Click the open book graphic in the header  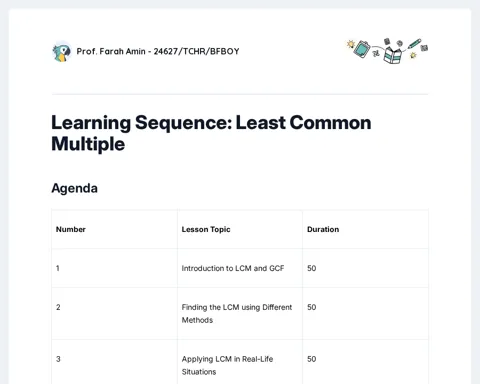coord(393,55)
